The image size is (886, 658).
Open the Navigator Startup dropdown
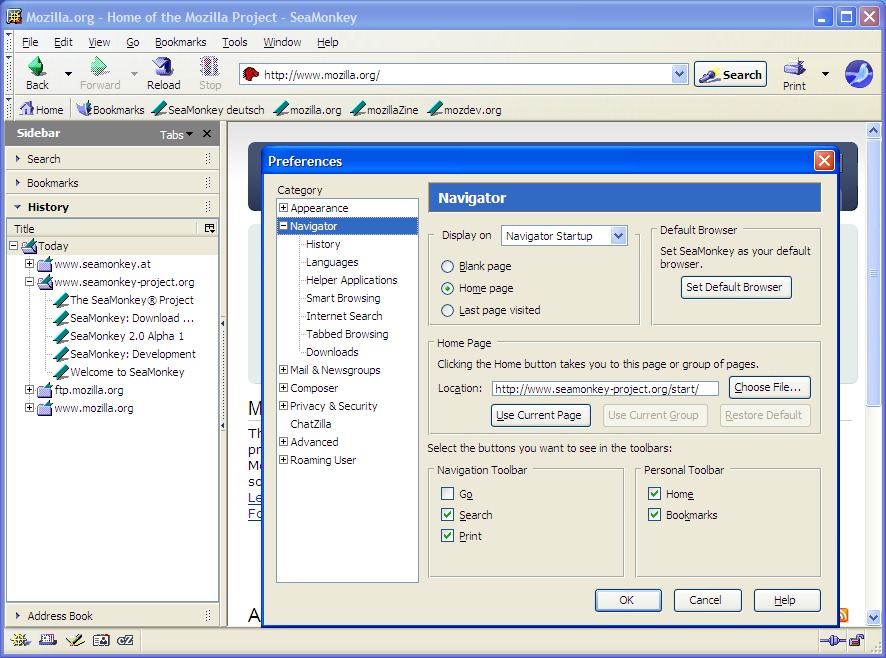click(x=564, y=236)
